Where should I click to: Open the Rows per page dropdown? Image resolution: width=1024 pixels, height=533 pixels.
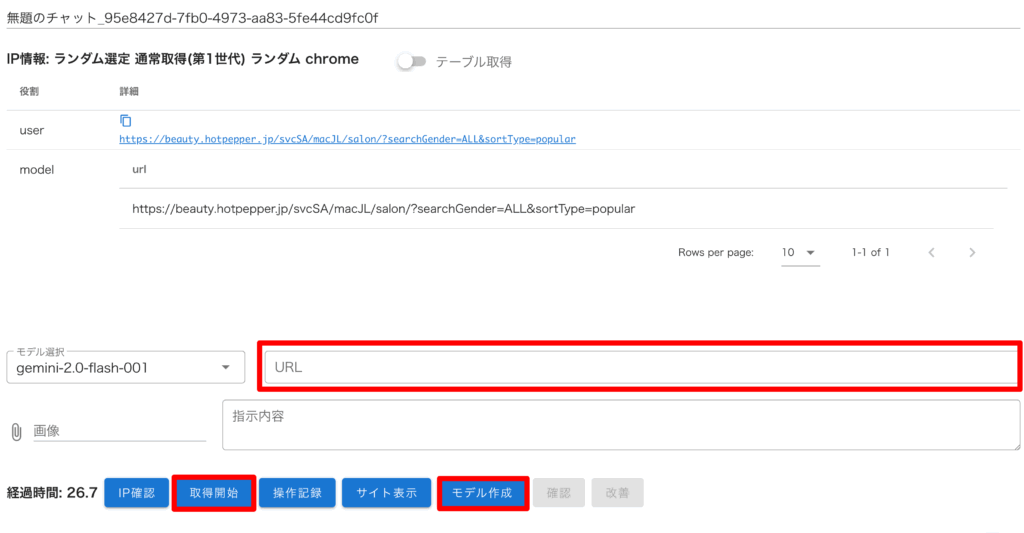(800, 253)
